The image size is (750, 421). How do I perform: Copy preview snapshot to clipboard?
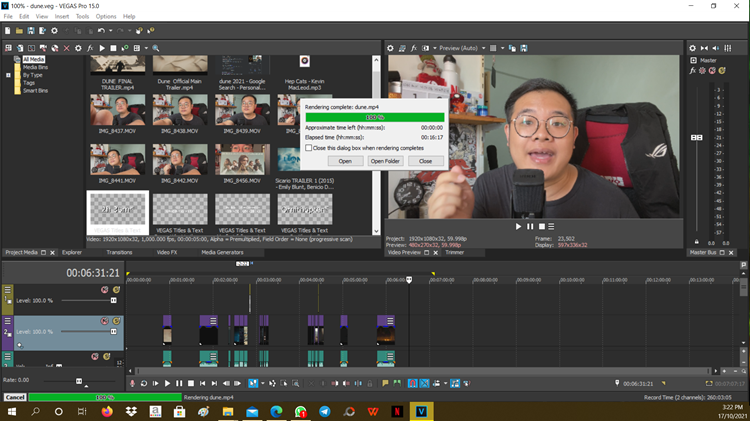[512, 48]
